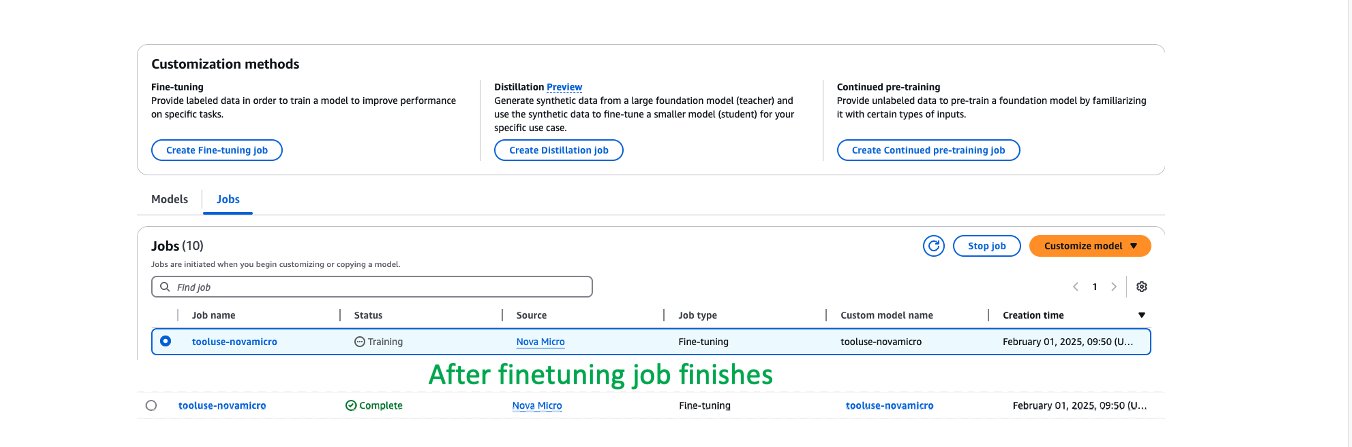1352x447 pixels.
Task: Open table preferences gear icon
Action: point(1142,287)
